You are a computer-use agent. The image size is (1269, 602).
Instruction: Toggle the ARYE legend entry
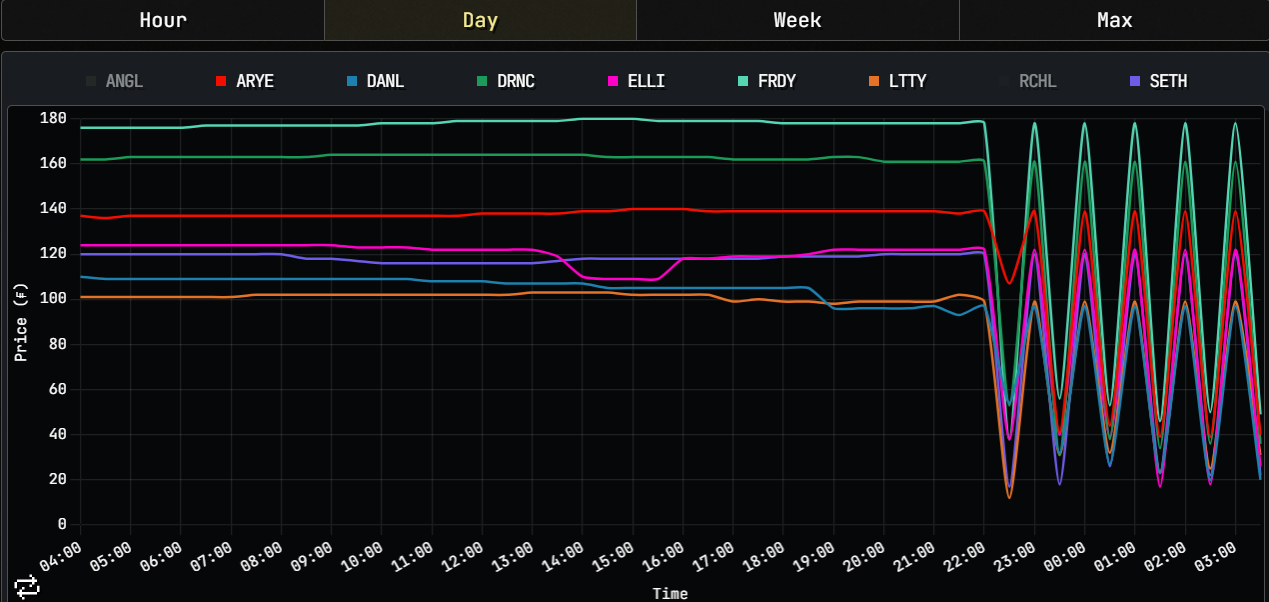[244, 81]
